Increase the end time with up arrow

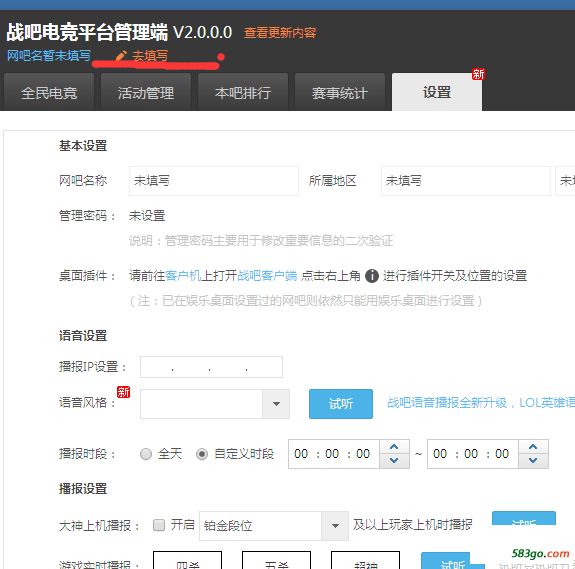tap(533, 447)
